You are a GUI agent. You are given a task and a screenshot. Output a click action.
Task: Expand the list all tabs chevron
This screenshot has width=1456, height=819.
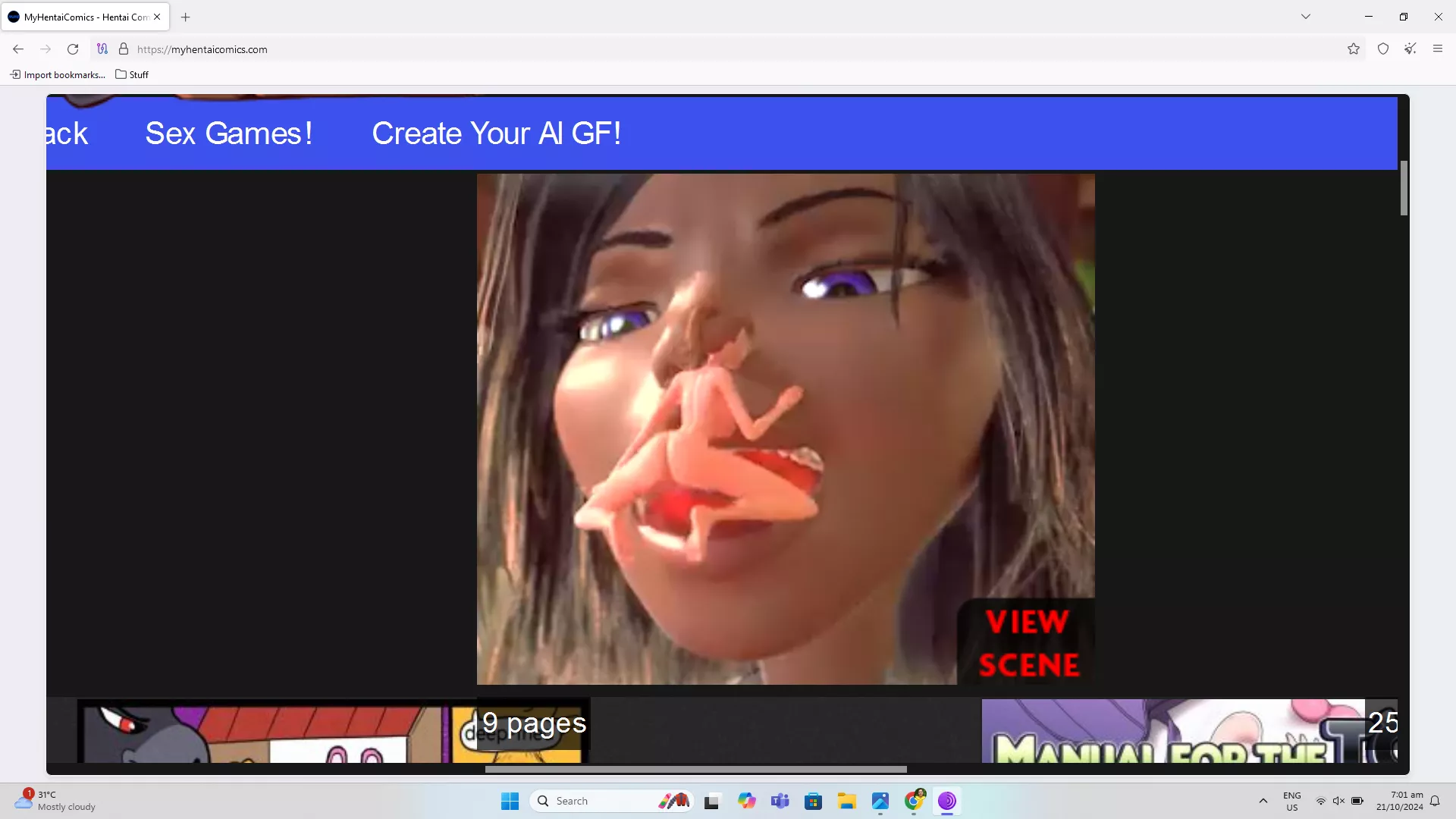coord(1306,17)
